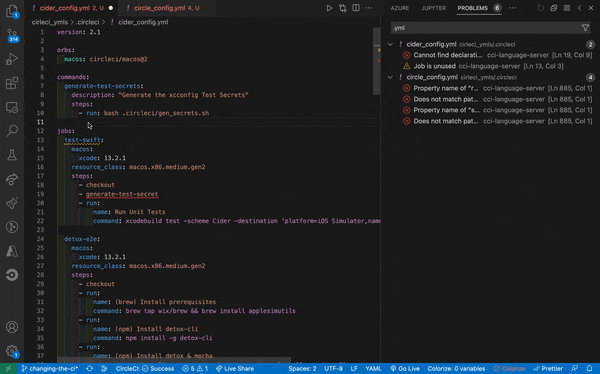This screenshot has width=600, height=374.
Task: Open YAML language mode selector
Action: (x=373, y=369)
